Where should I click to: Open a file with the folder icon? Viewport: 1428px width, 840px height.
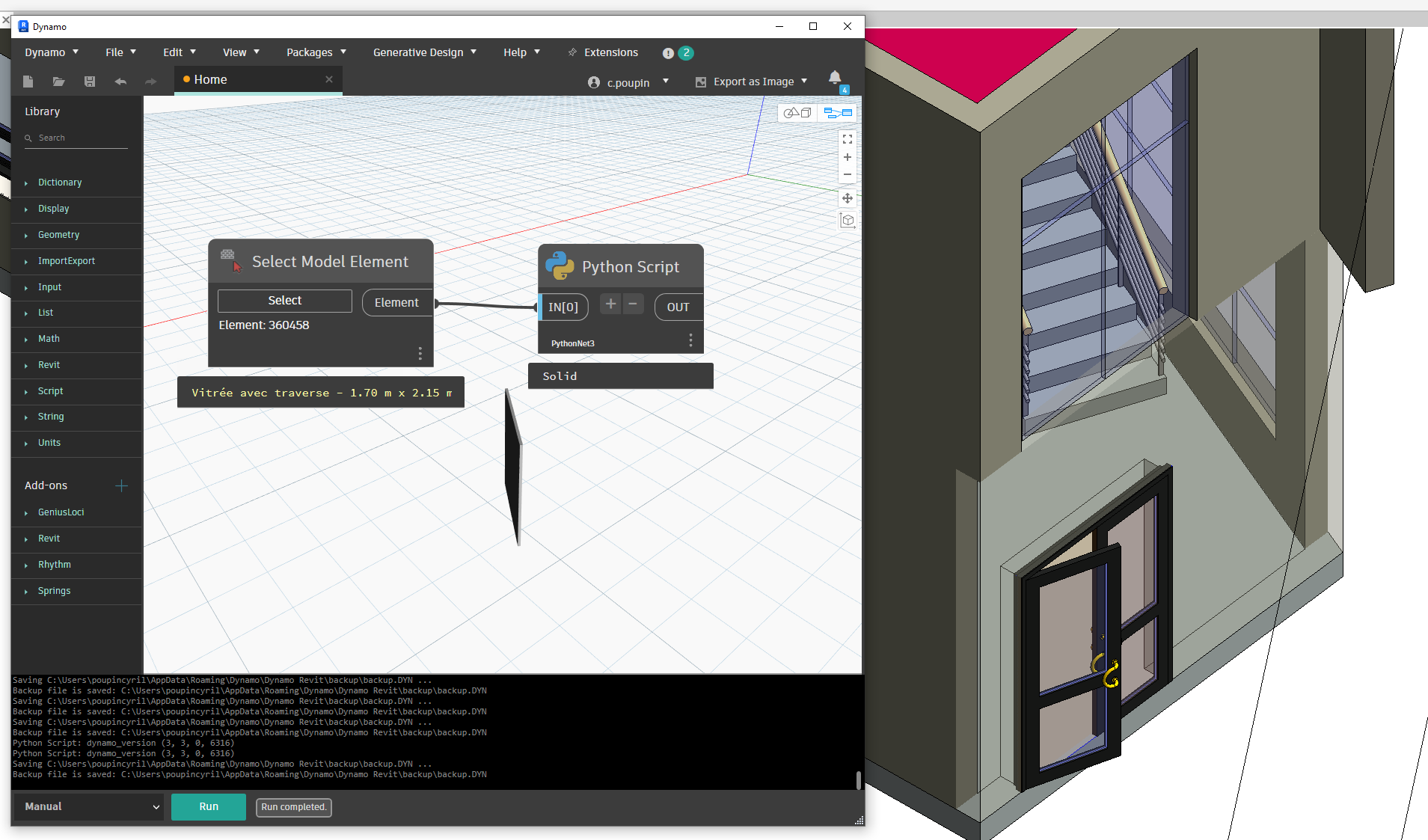(x=58, y=82)
